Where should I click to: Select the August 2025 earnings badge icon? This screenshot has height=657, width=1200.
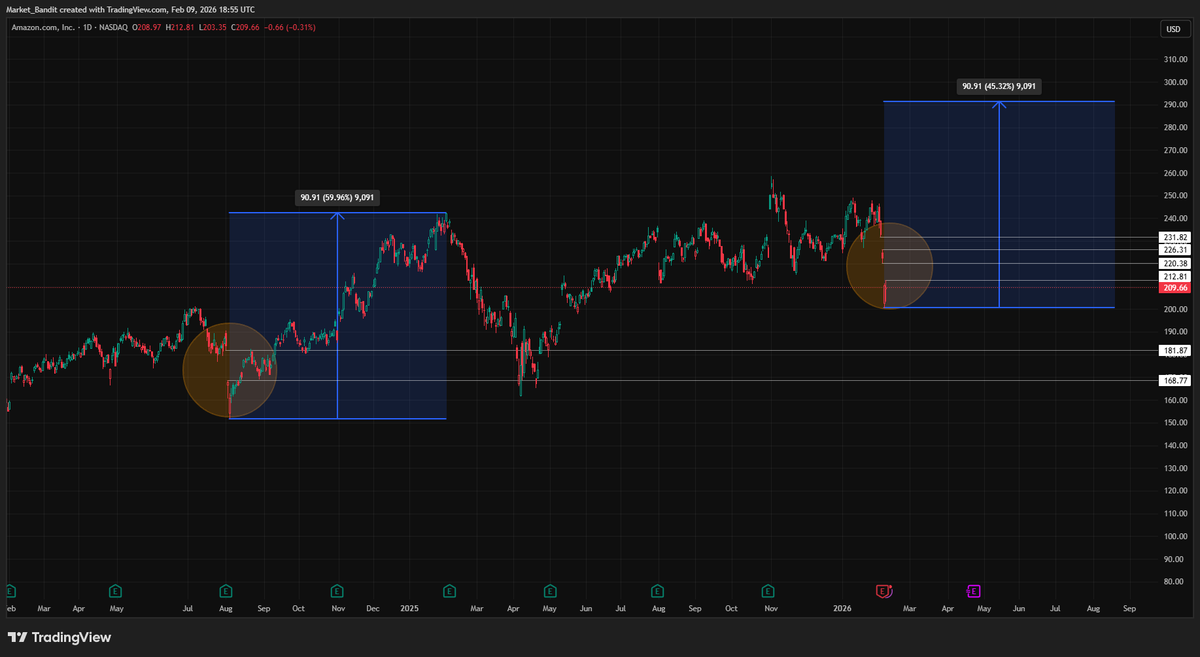(658, 590)
